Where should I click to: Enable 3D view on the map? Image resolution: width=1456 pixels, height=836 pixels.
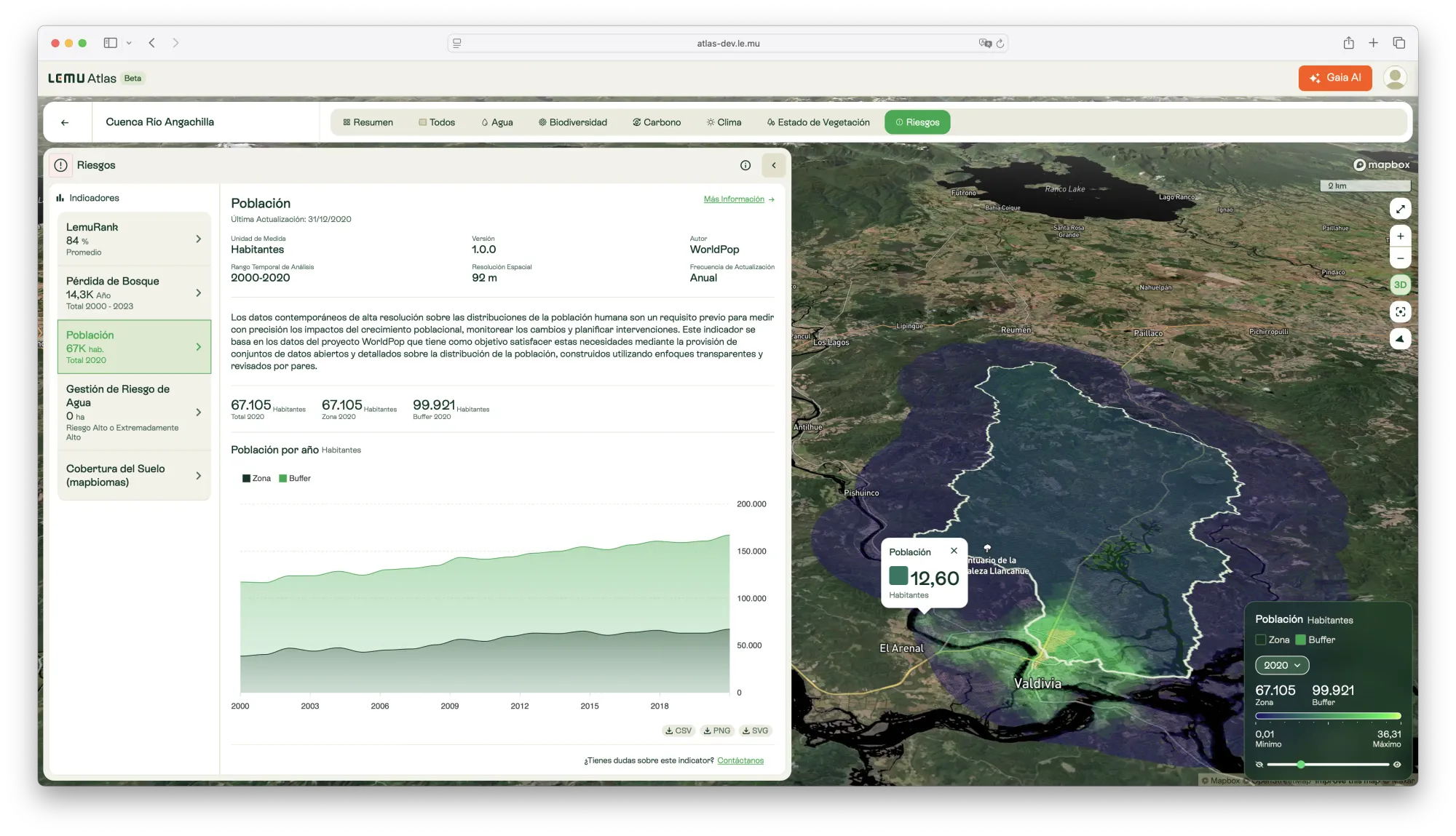1400,284
